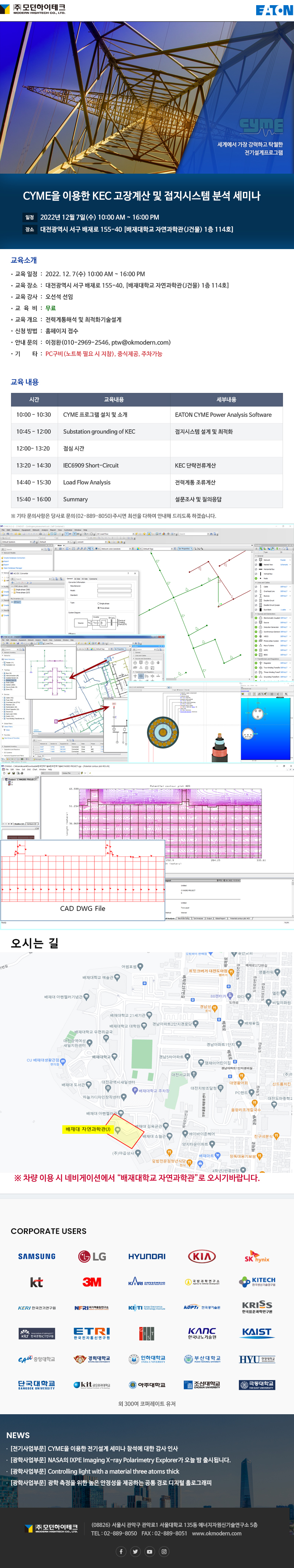
Task: Click the '오시는 길' section heading
Action: point(35,943)
